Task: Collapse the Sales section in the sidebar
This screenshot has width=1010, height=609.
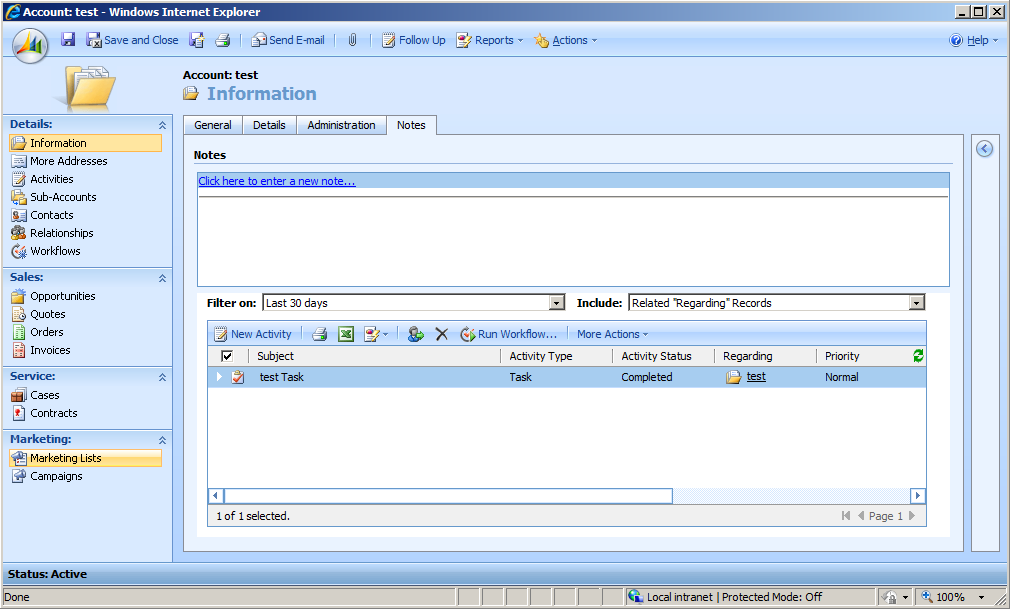Action: [162, 278]
